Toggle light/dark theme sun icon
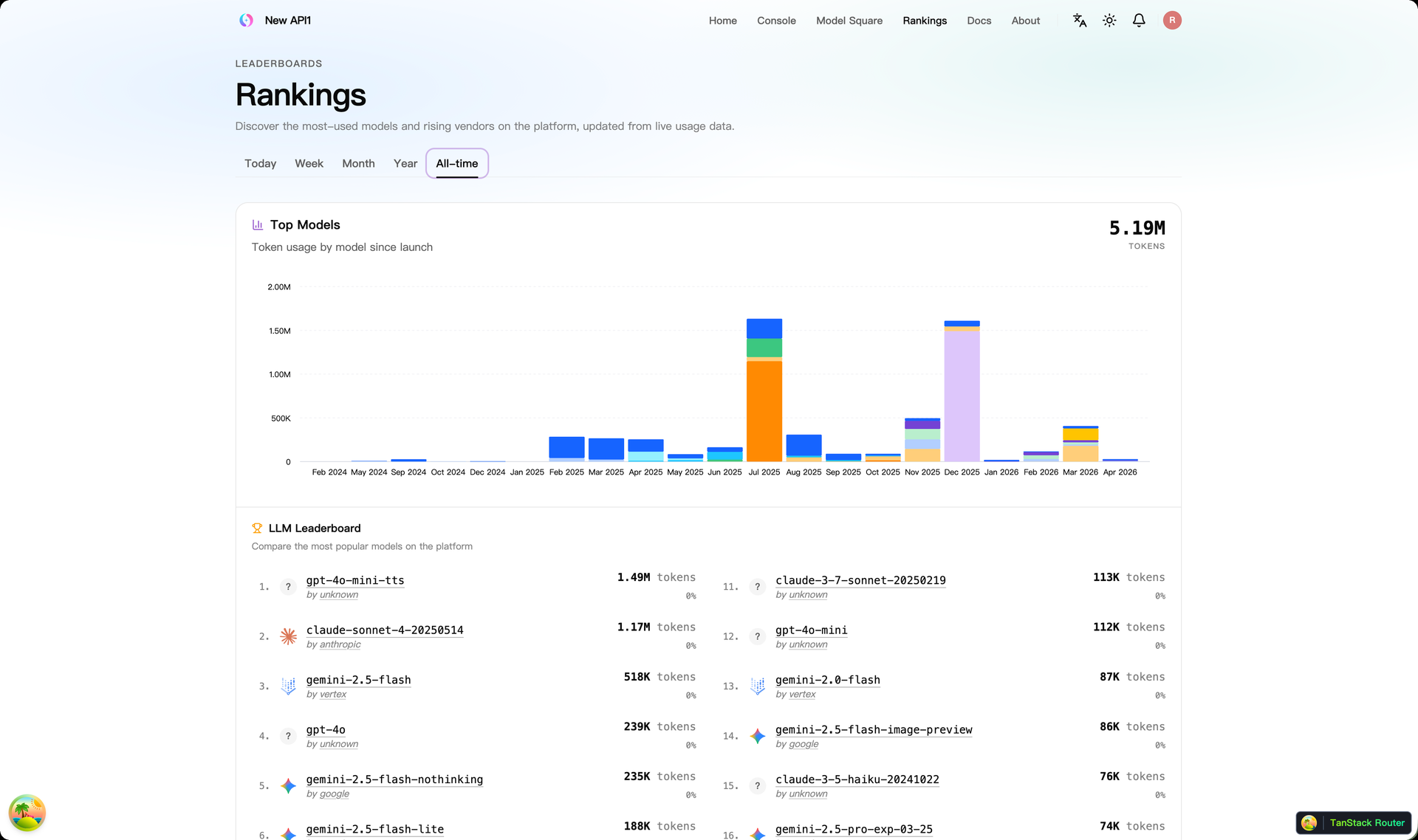Screen dimensions: 1418x840 (1109, 21)
